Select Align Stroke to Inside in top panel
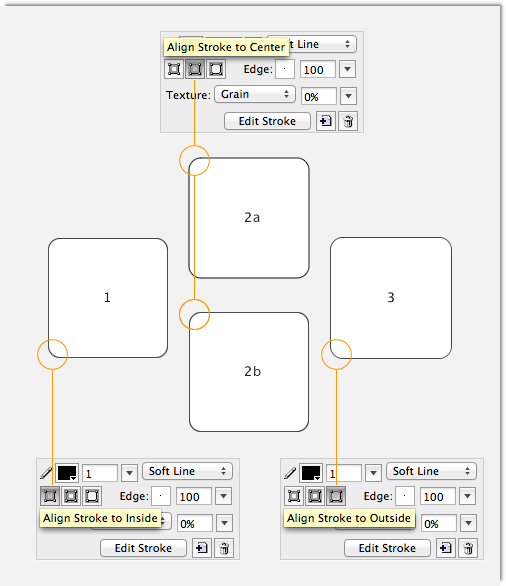Viewport: 506px width, 586px height. coord(174,69)
